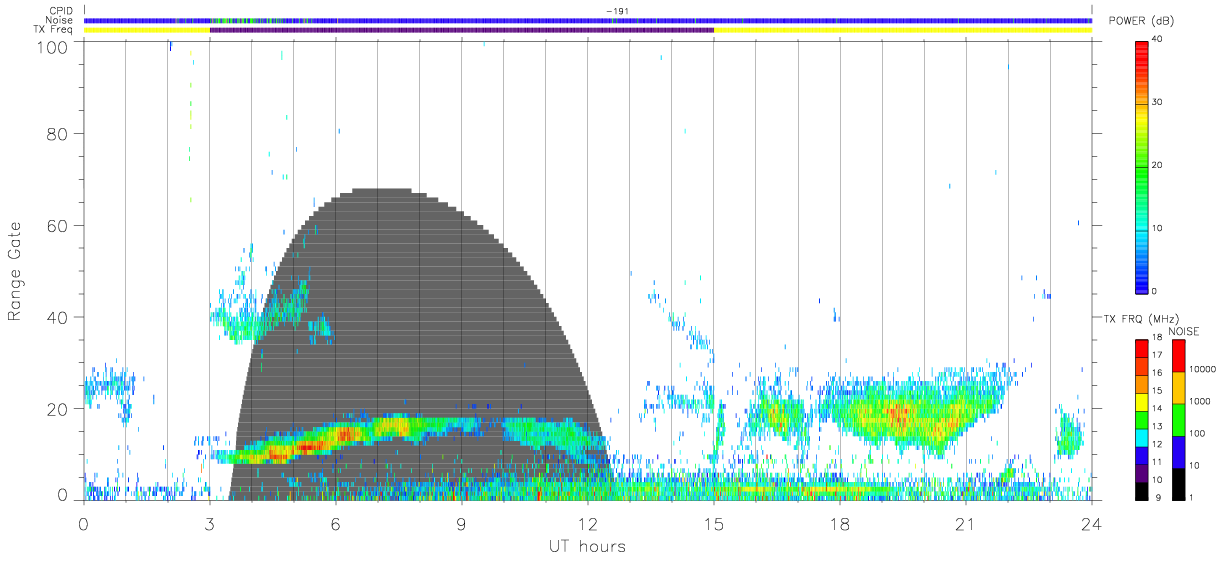Click the TX Freq label at top left

click(x=55, y=30)
